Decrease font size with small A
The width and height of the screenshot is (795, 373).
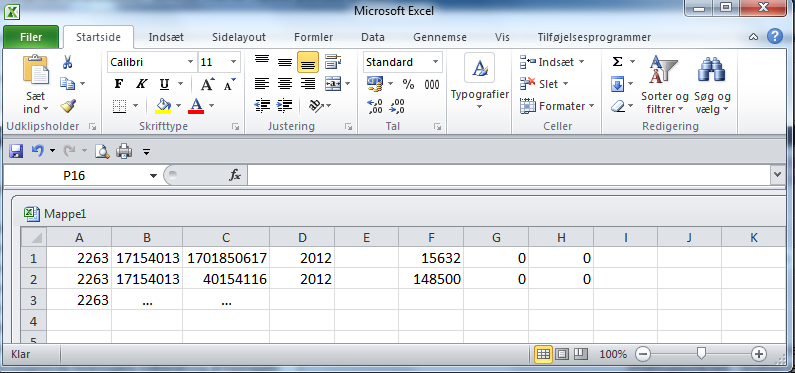tap(230, 84)
